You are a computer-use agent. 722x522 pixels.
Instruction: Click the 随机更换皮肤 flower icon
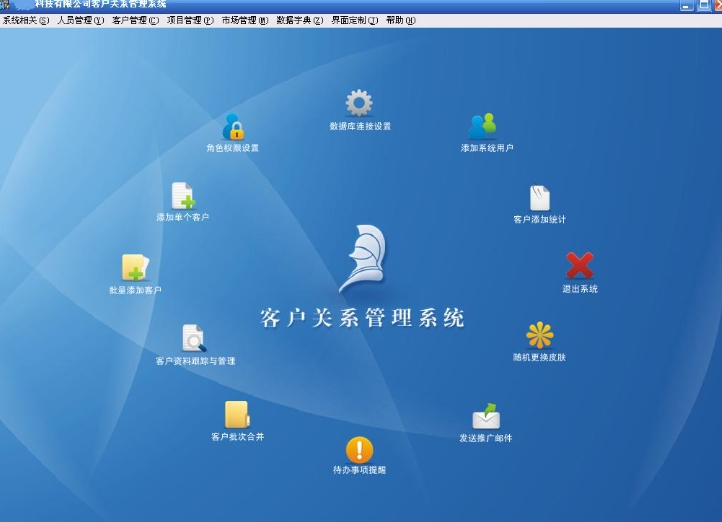[539, 335]
